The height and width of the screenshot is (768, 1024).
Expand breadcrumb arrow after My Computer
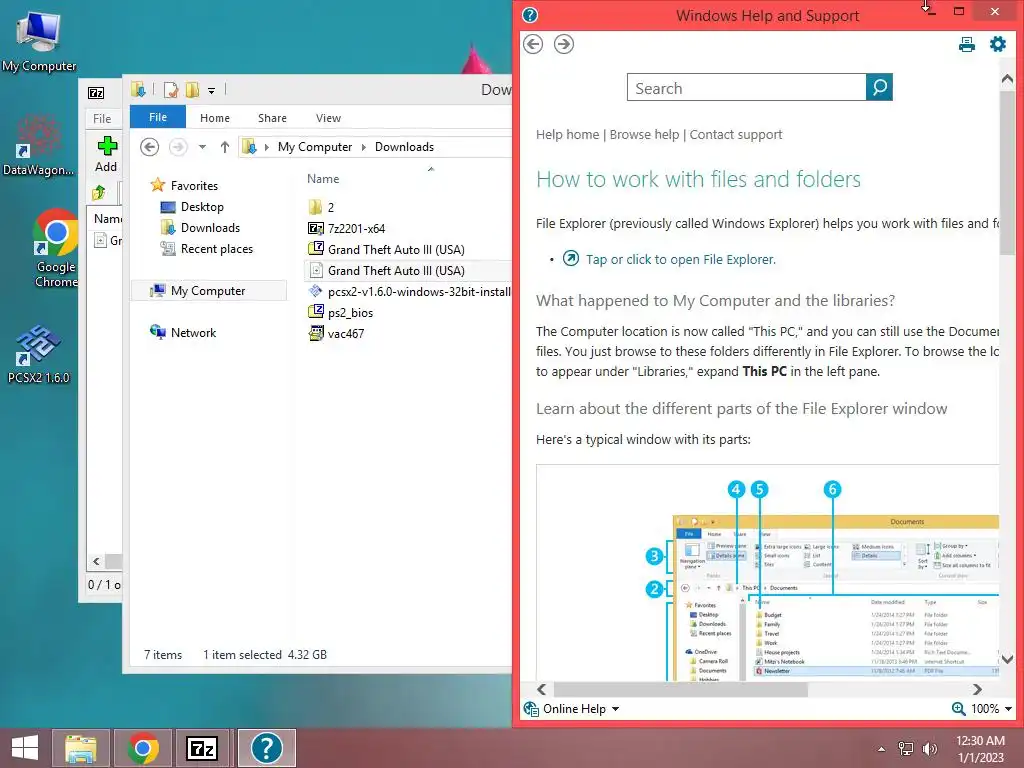pos(364,147)
